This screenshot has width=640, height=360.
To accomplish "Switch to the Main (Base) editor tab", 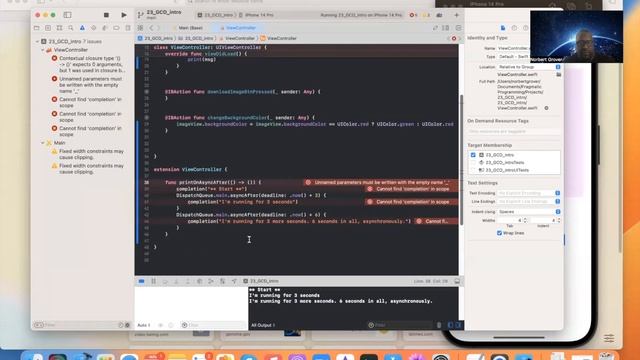I will click(x=191, y=28).
